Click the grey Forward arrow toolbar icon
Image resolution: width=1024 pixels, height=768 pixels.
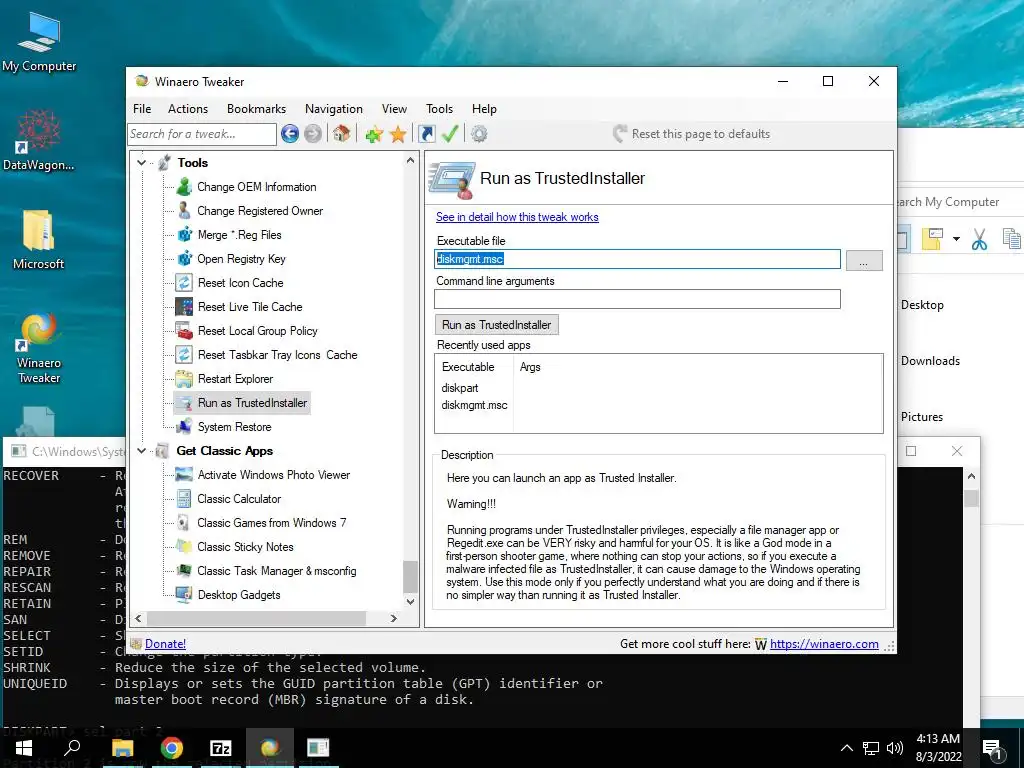point(313,134)
